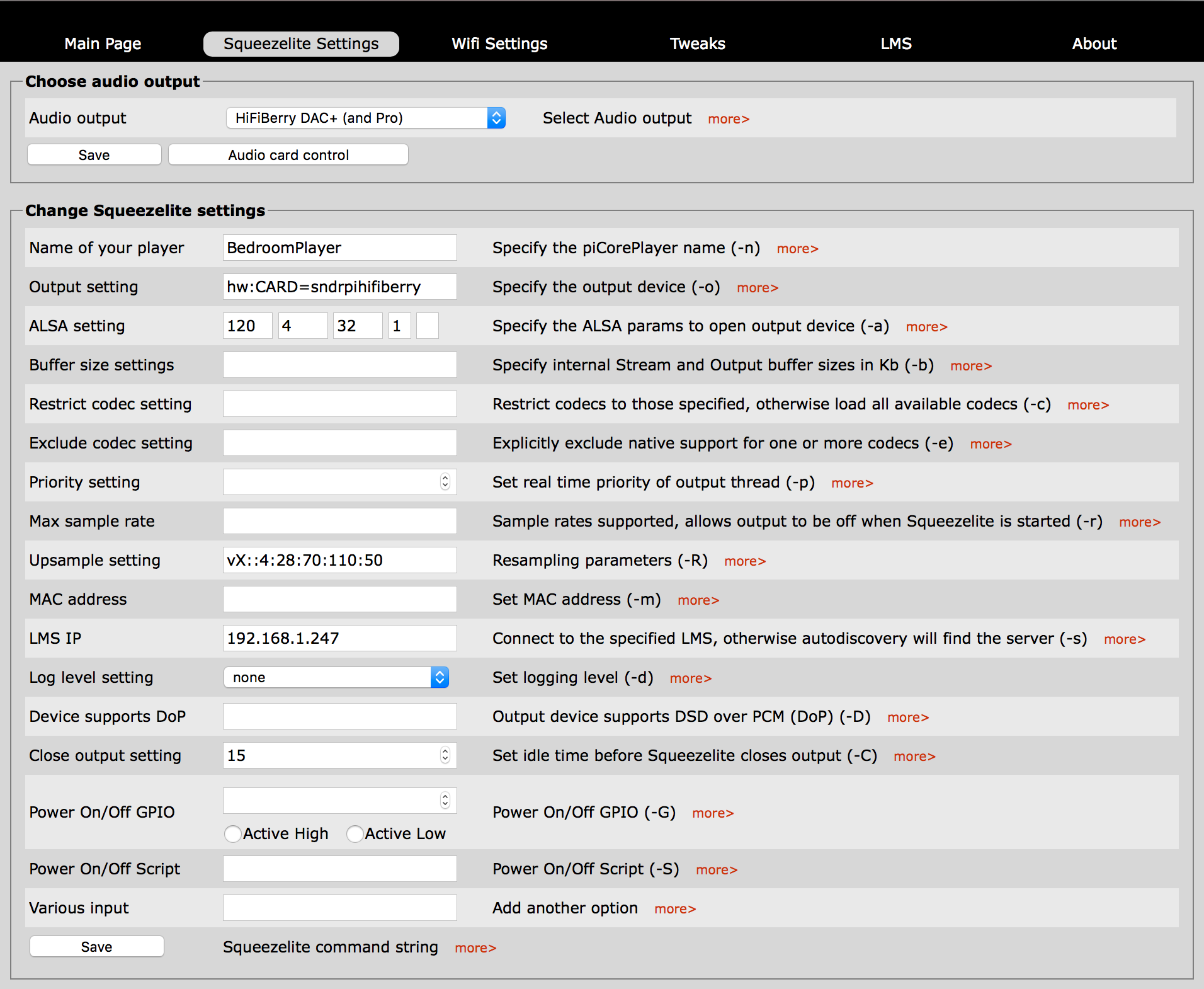Open the About tab
Image resolution: width=1204 pixels, height=989 pixels.
1094,43
